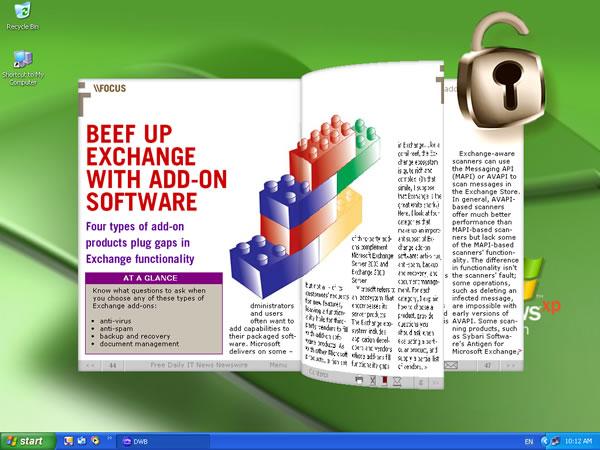
Task: Click the red bookmark icon on the flipping page
Action: click(385, 380)
